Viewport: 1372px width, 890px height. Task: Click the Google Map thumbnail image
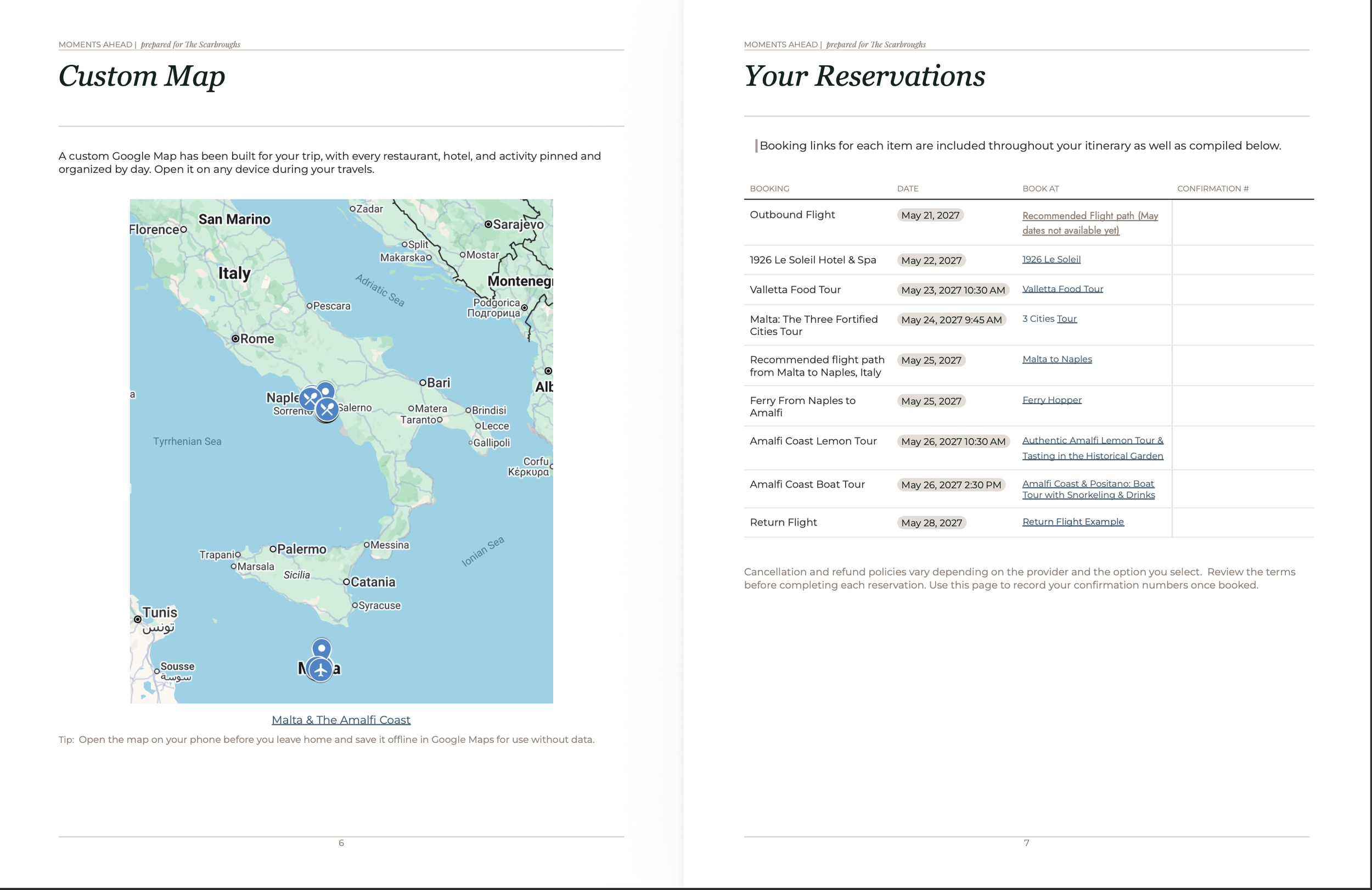click(x=341, y=451)
